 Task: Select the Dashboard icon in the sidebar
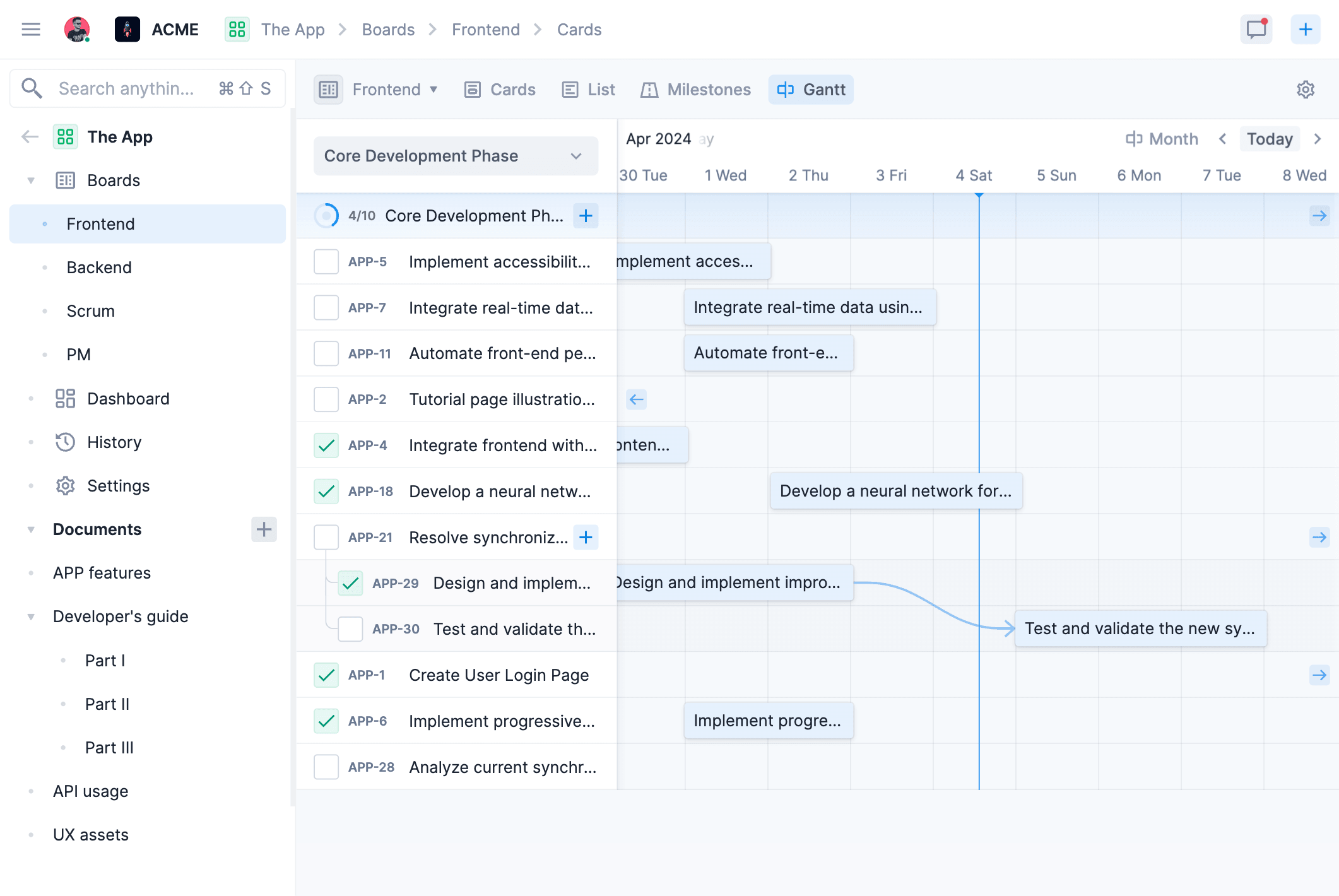point(65,398)
